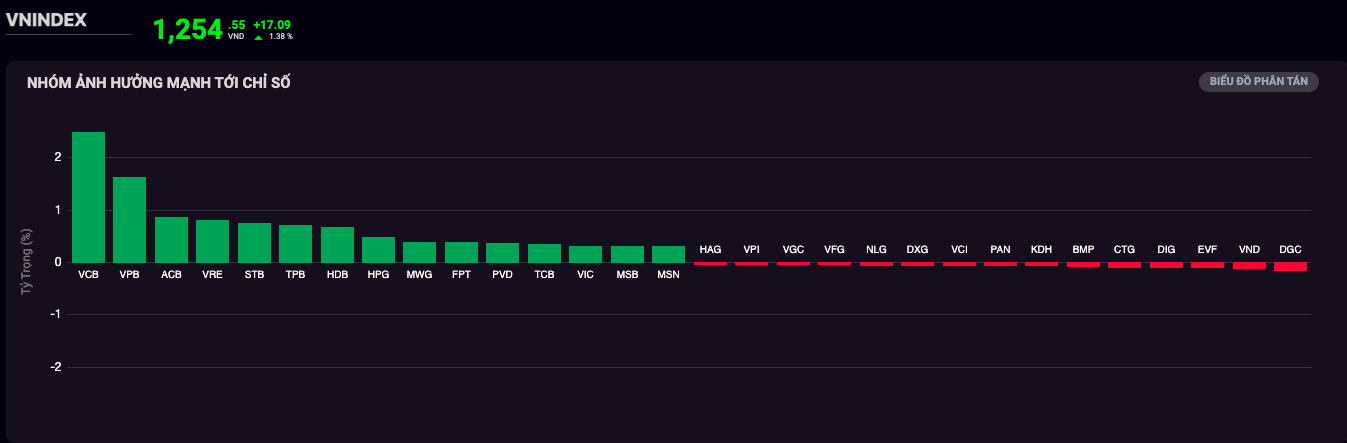Click the VCI ticker label
The image size is (1347, 443).
pyautogui.click(x=959, y=249)
